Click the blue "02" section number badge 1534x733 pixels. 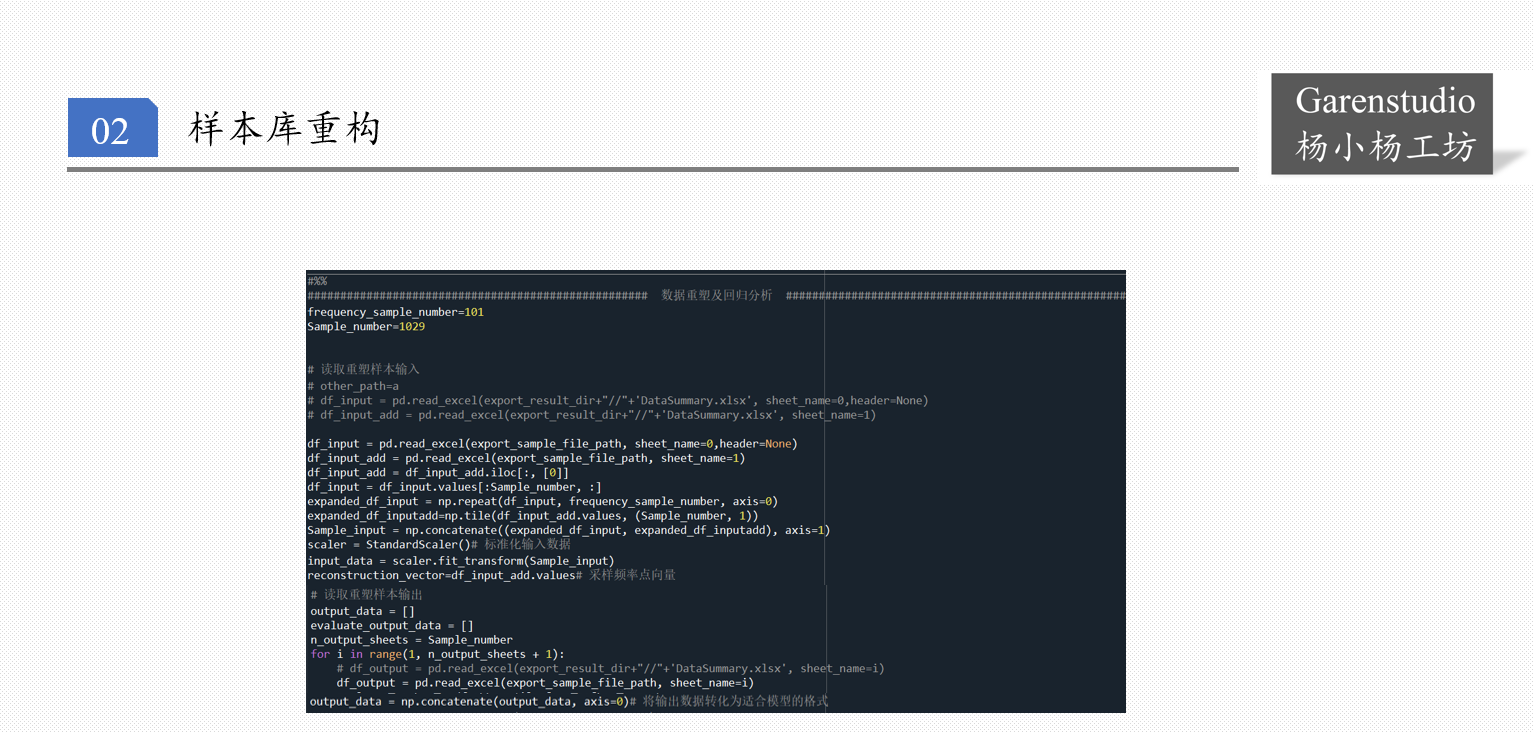112,128
